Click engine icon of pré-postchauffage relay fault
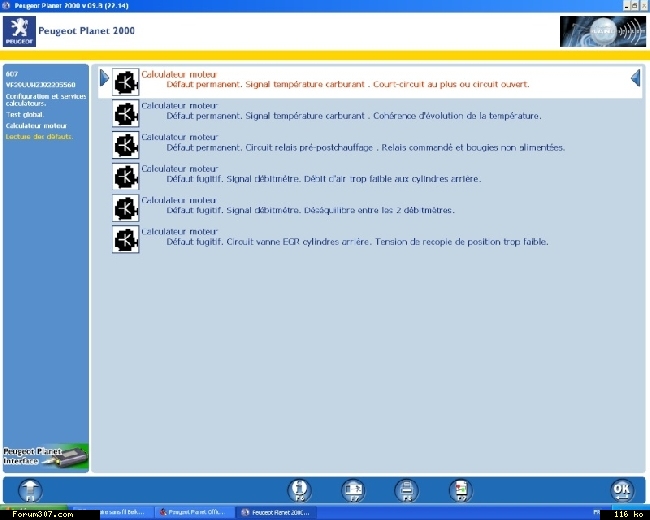 pos(126,145)
